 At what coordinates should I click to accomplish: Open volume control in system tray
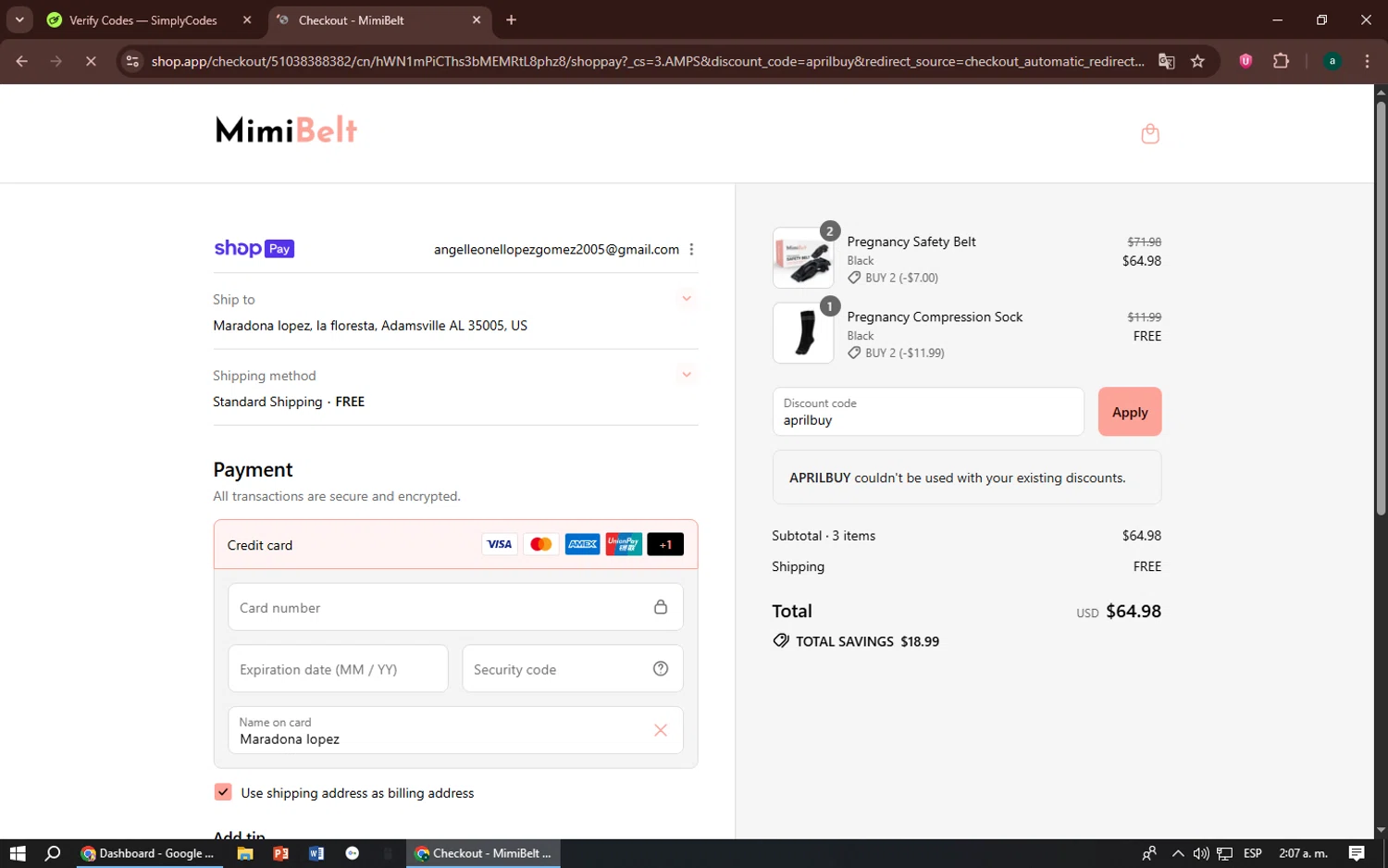1201,853
